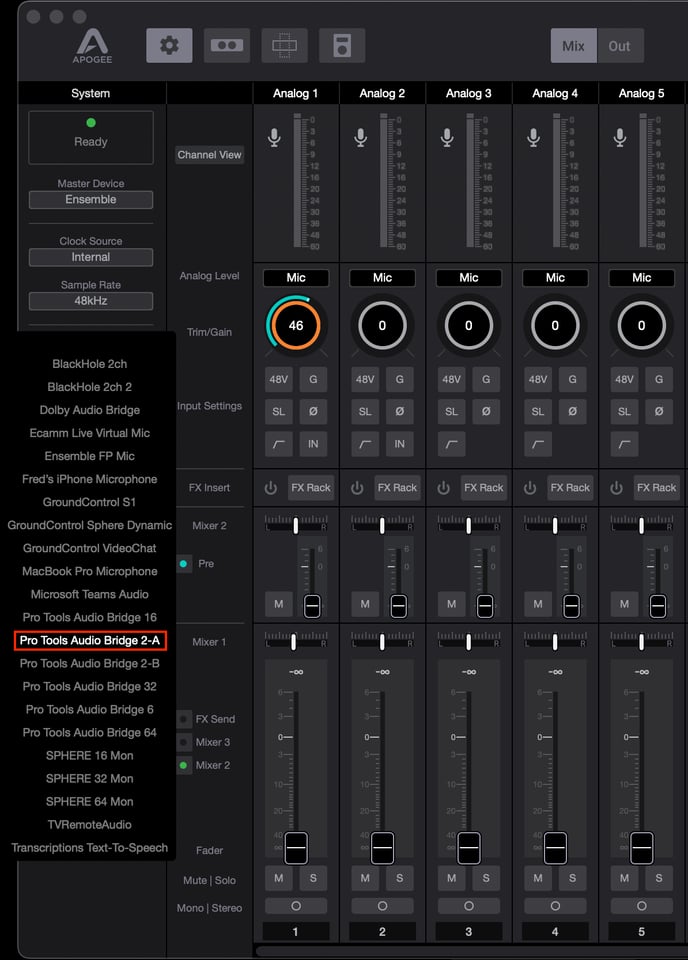
Task: Open the Master Device Ensemble dropdown
Action: pyautogui.click(x=91, y=200)
